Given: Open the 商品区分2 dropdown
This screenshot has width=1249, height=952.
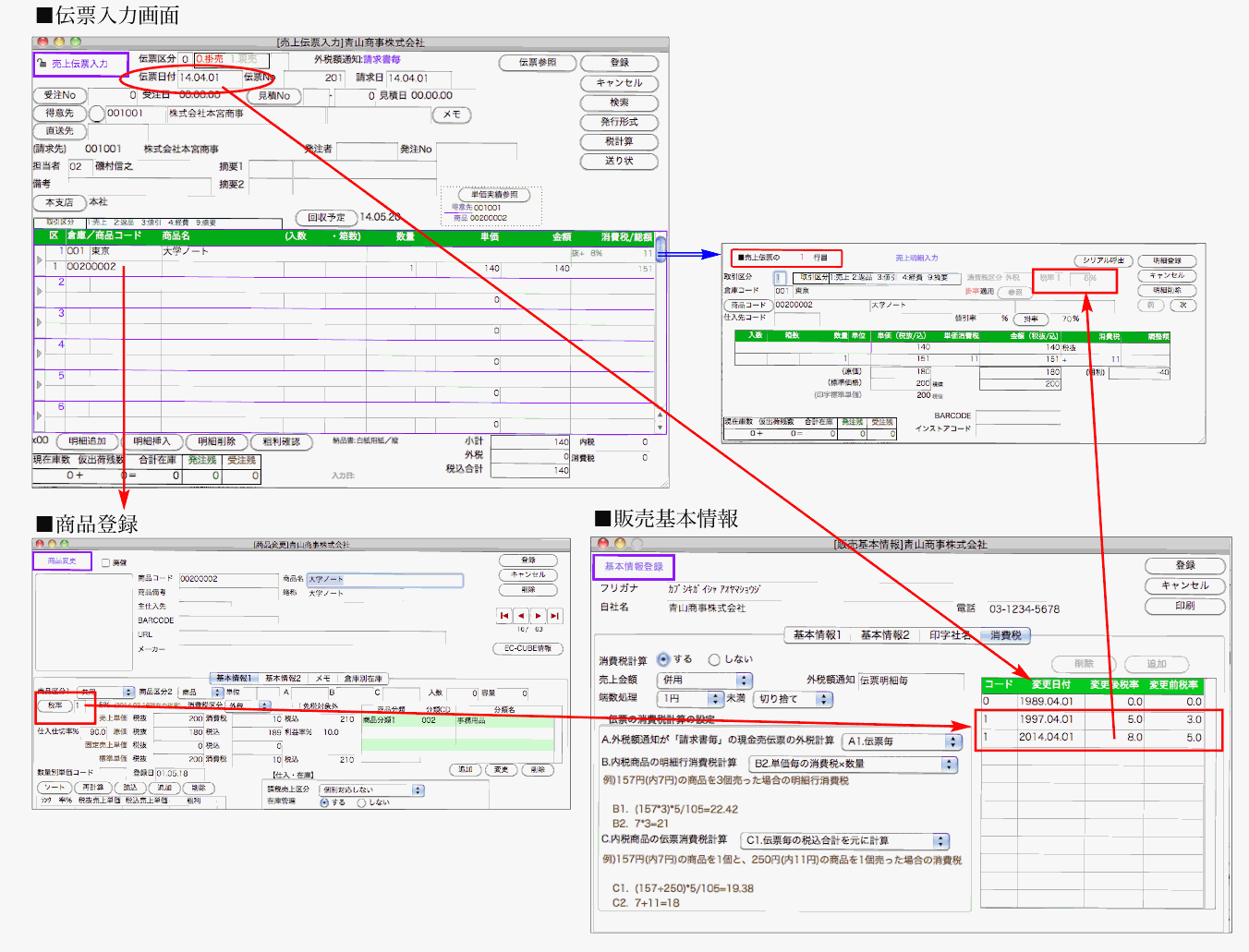Looking at the screenshot, I should point(200,692).
